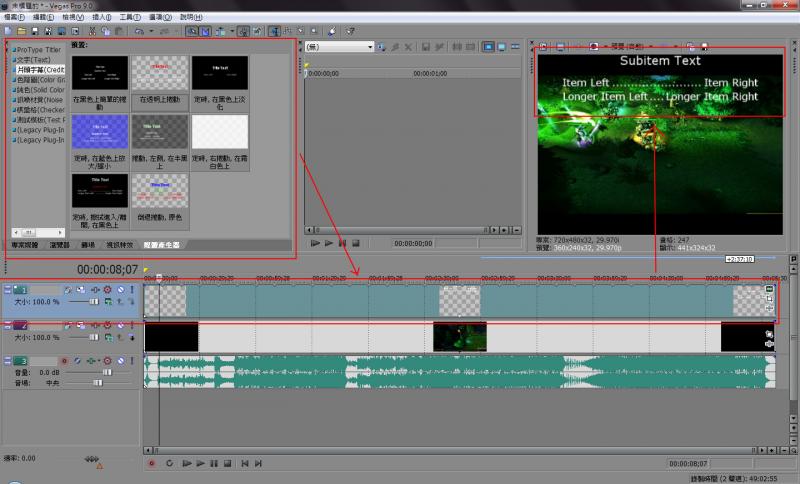
Task: Mute video track 2
Action: pos(119,326)
